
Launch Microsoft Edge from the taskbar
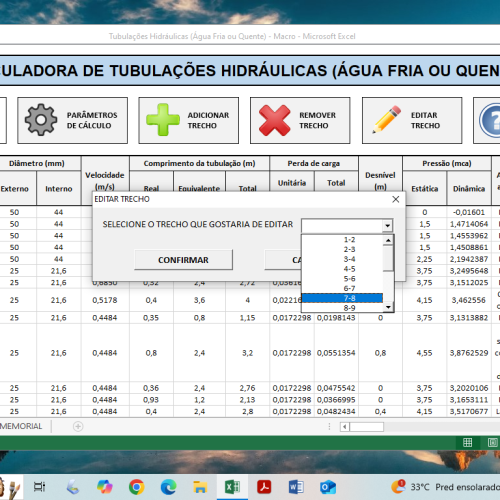coord(169,487)
